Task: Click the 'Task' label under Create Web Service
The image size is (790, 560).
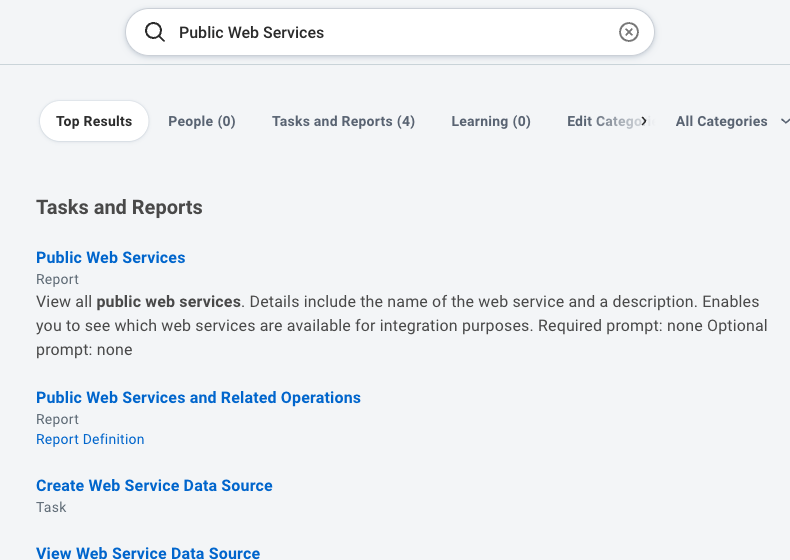Action: click(x=51, y=507)
